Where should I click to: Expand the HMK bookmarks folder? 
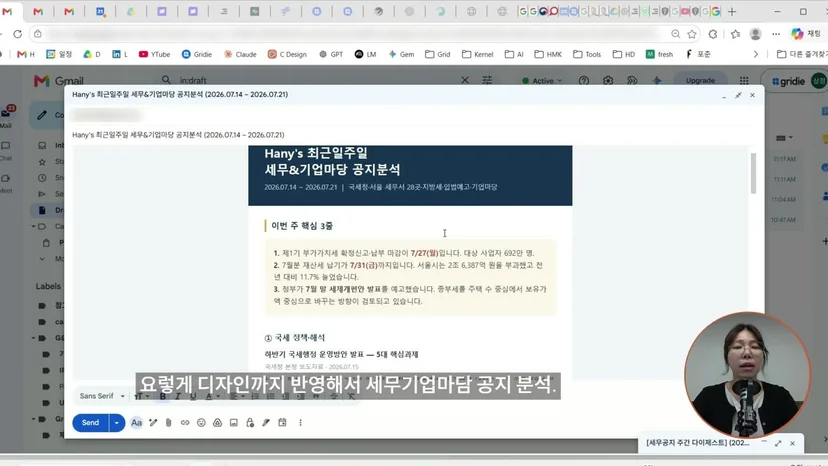[548, 54]
